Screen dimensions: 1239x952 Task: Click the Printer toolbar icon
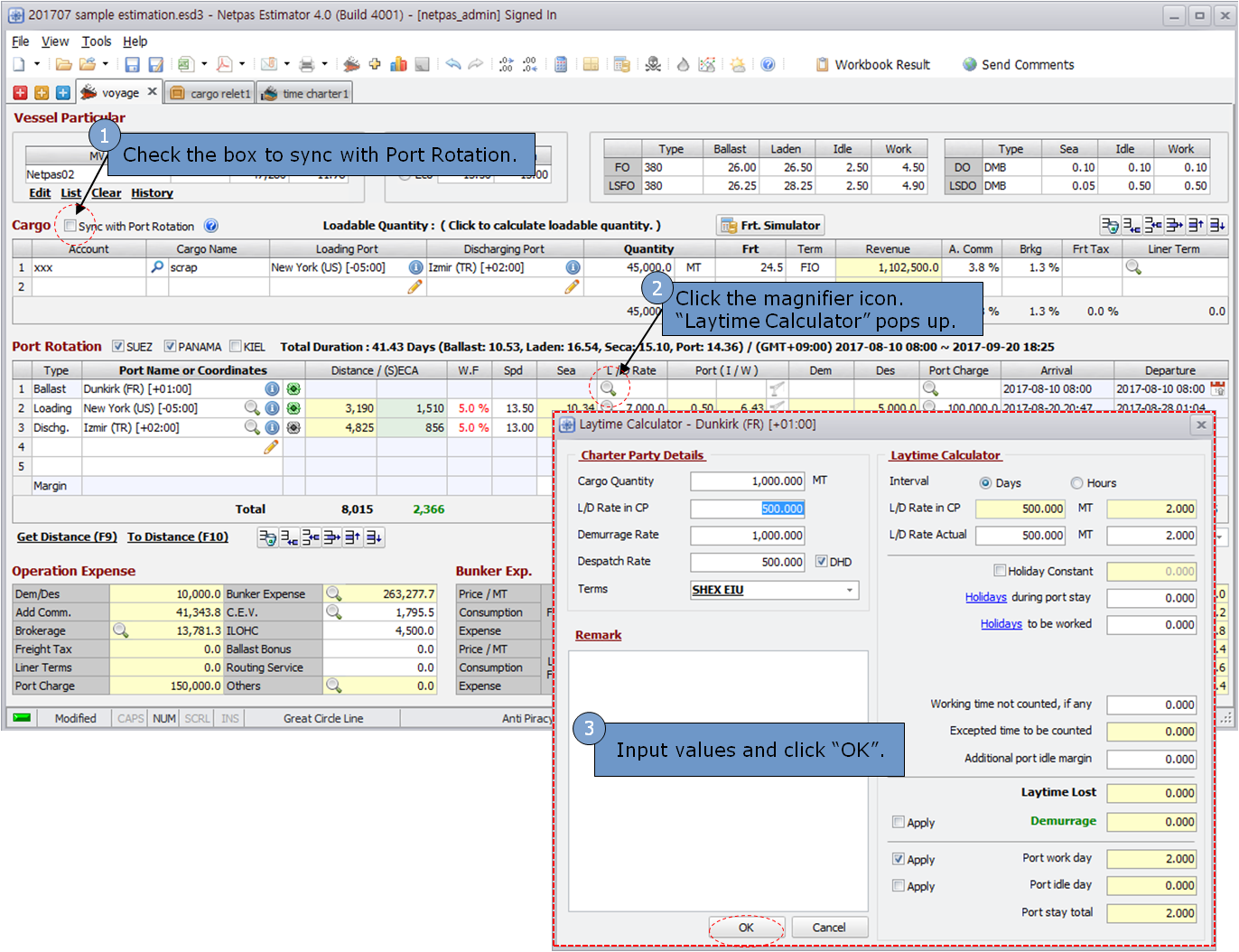[306, 64]
